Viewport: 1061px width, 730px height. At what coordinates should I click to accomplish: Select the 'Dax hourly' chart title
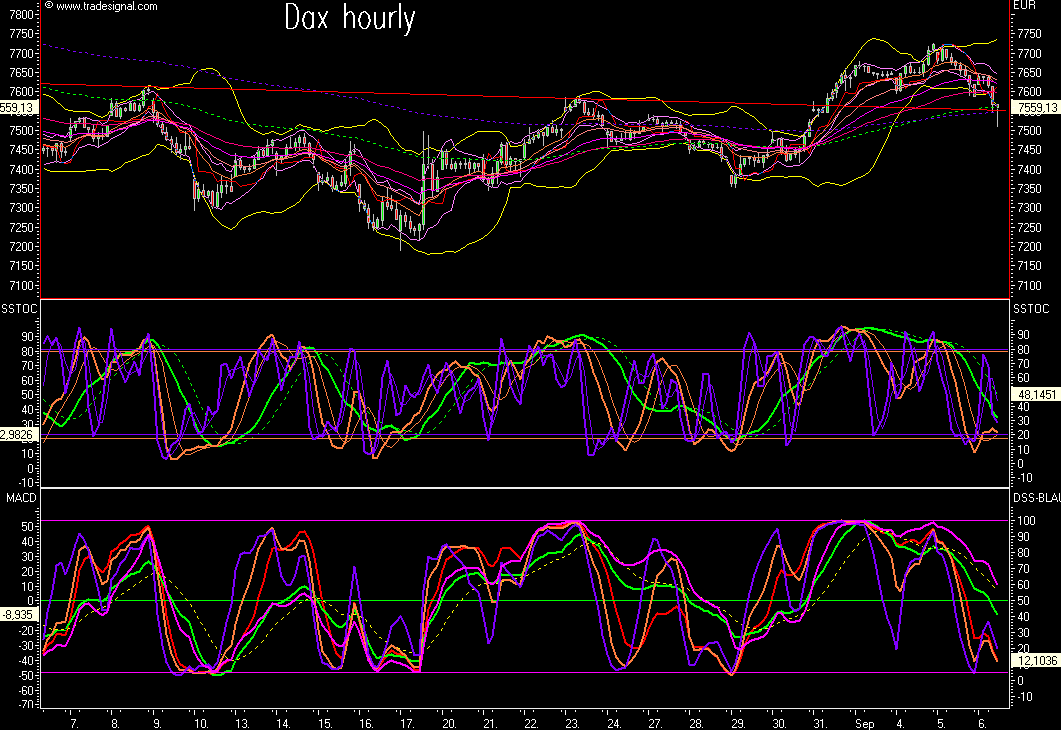pyautogui.click(x=350, y=18)
